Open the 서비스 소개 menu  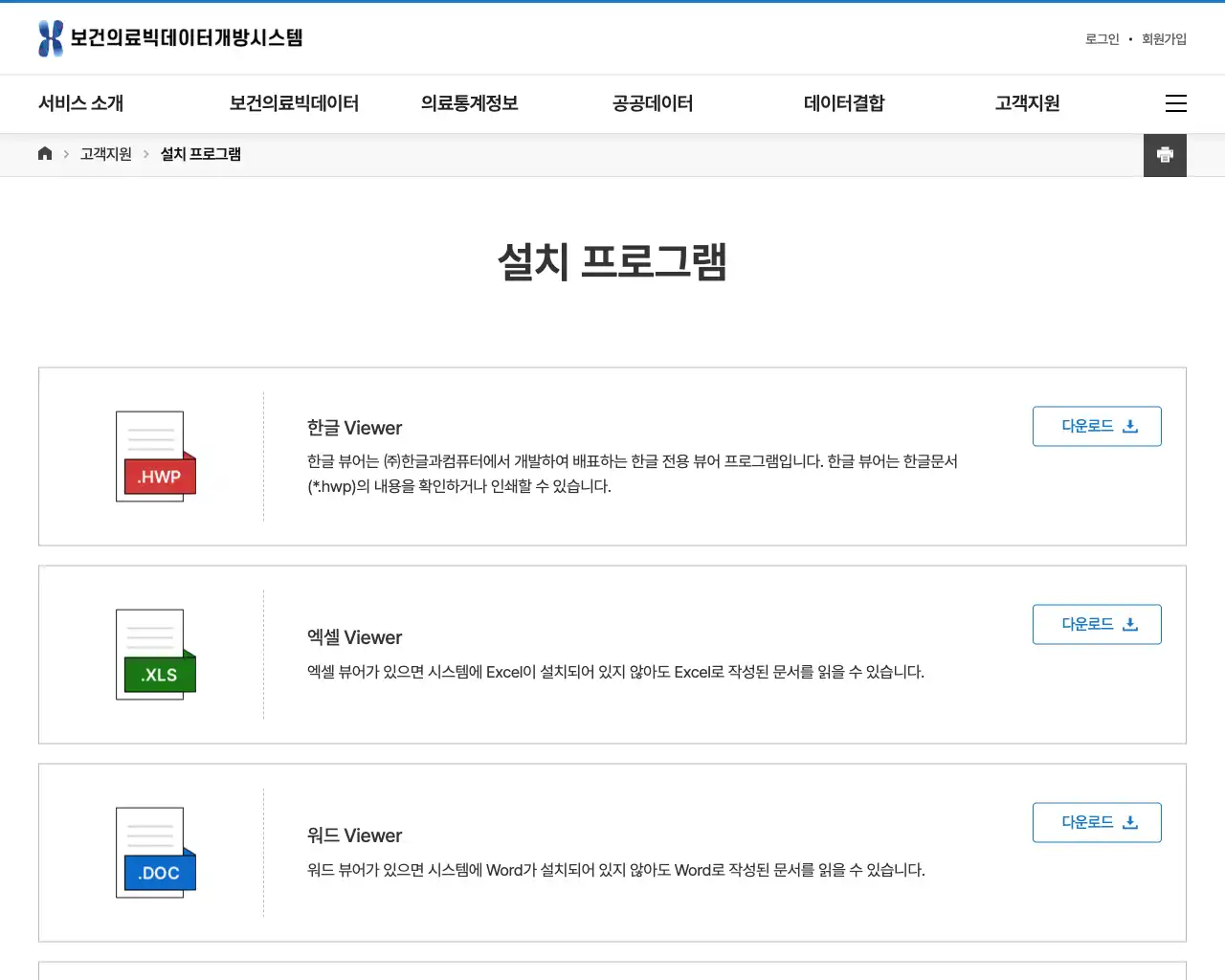tap(81, 103)
